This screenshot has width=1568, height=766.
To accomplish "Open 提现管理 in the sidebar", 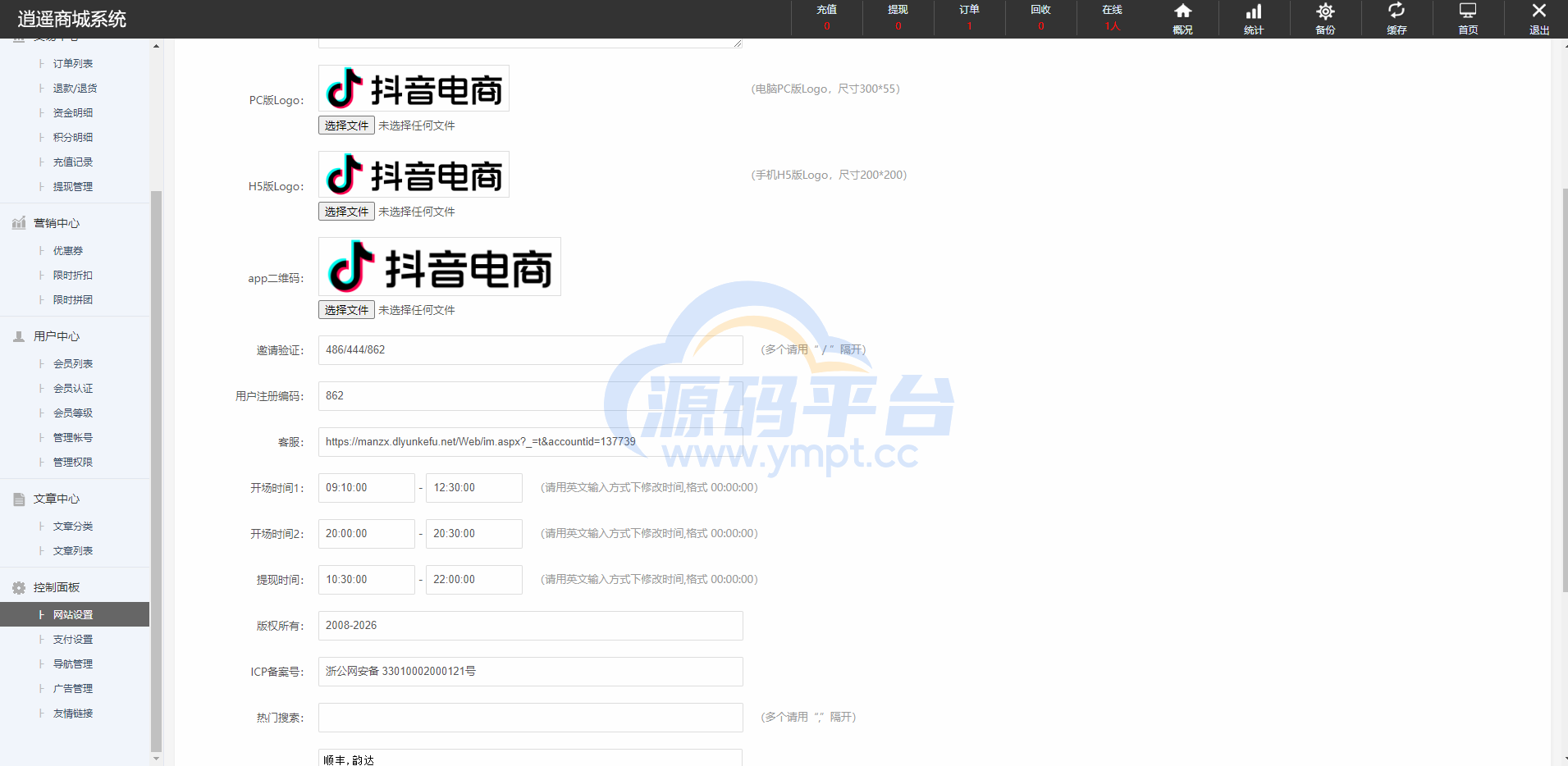I will 75,186.
